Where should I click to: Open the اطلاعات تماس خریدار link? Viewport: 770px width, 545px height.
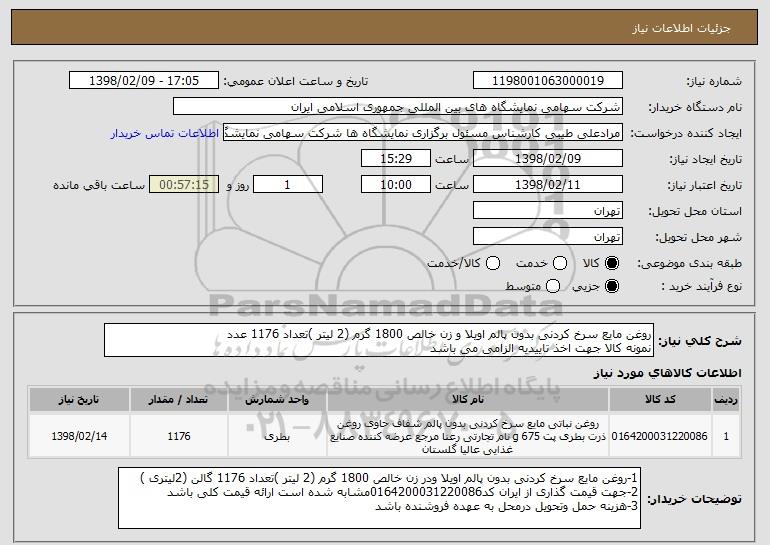[x=165, y=134]
